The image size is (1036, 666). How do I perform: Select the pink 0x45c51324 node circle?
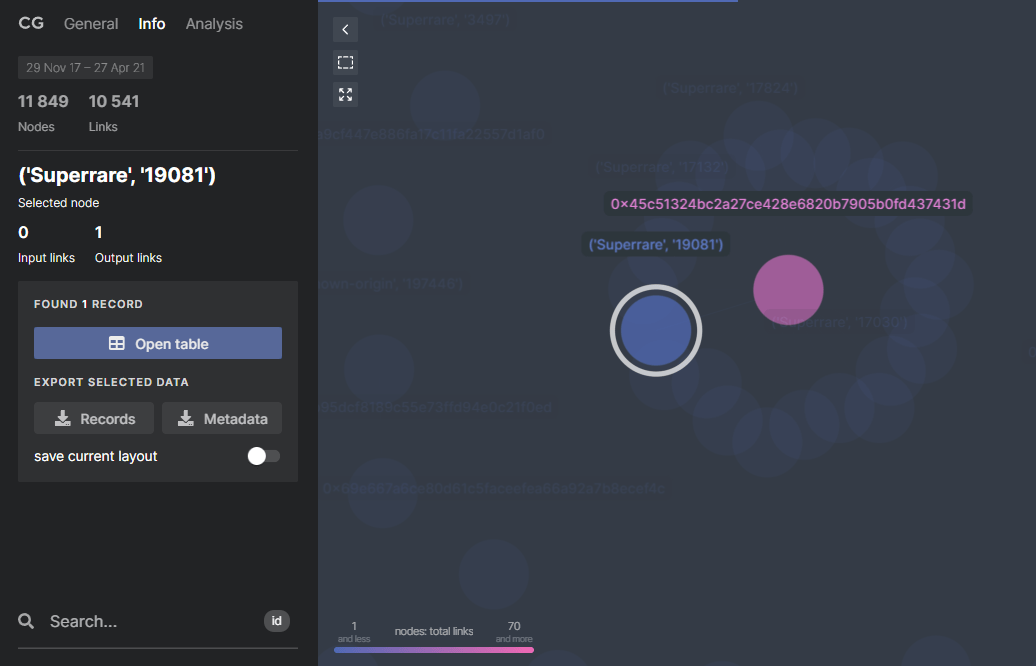[x=788, y=290]
